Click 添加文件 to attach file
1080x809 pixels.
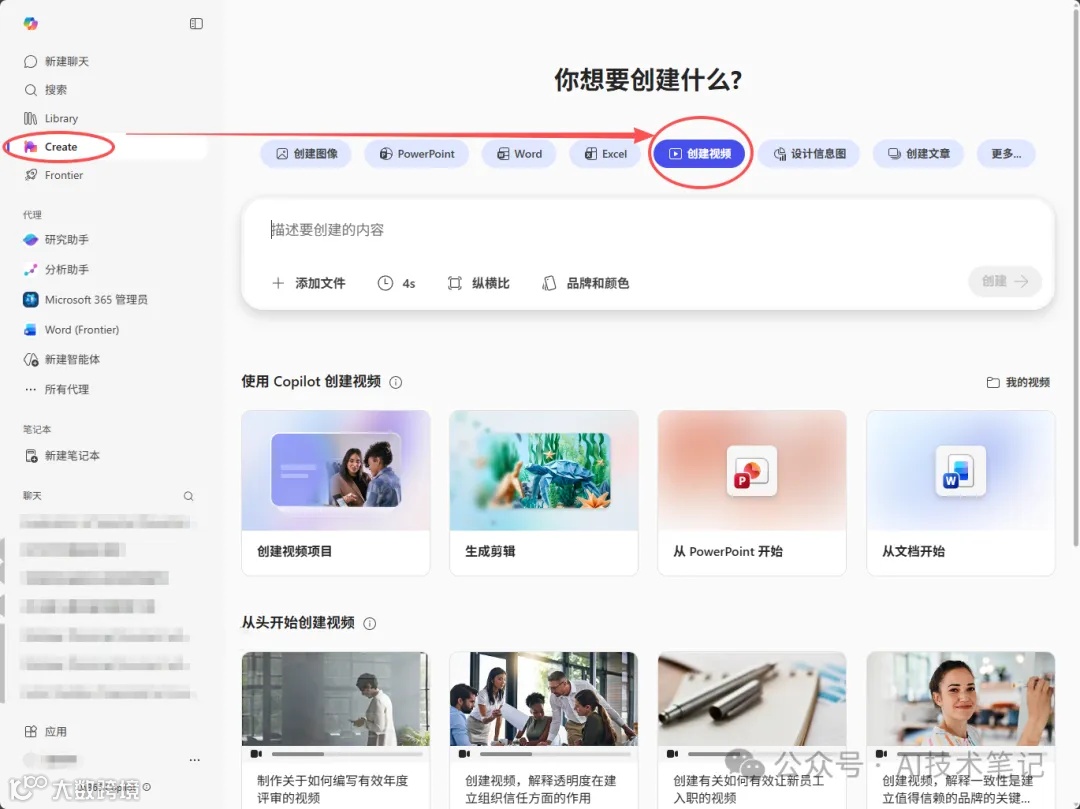tap(309, 283)
